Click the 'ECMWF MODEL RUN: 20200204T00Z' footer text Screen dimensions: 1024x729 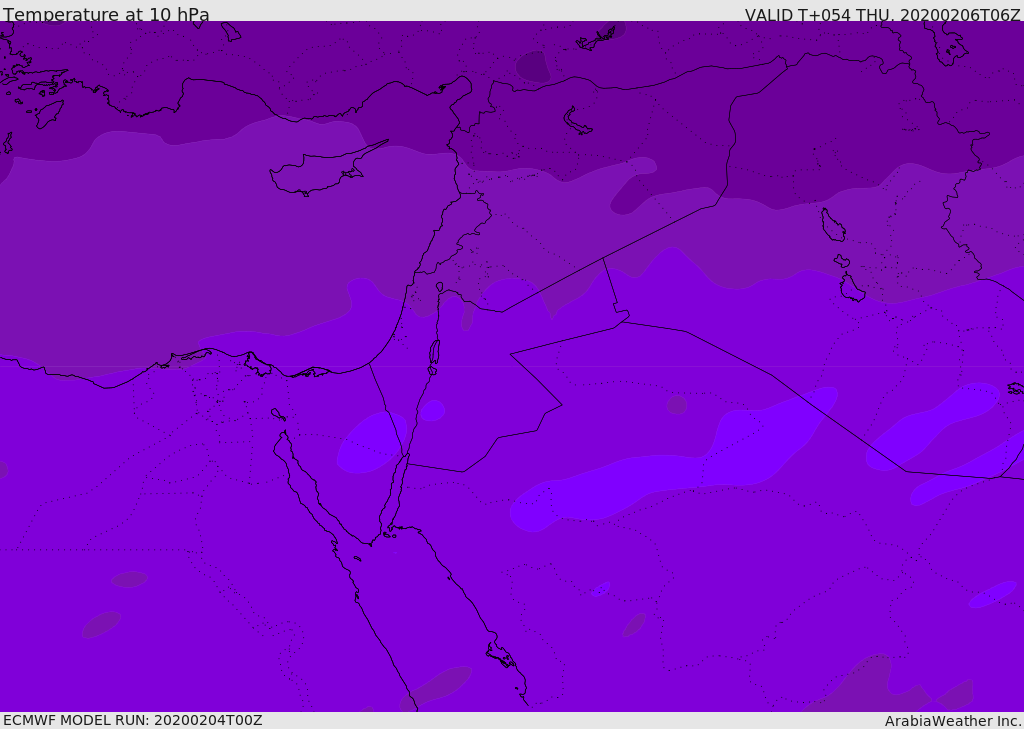(x=133, y=720)
